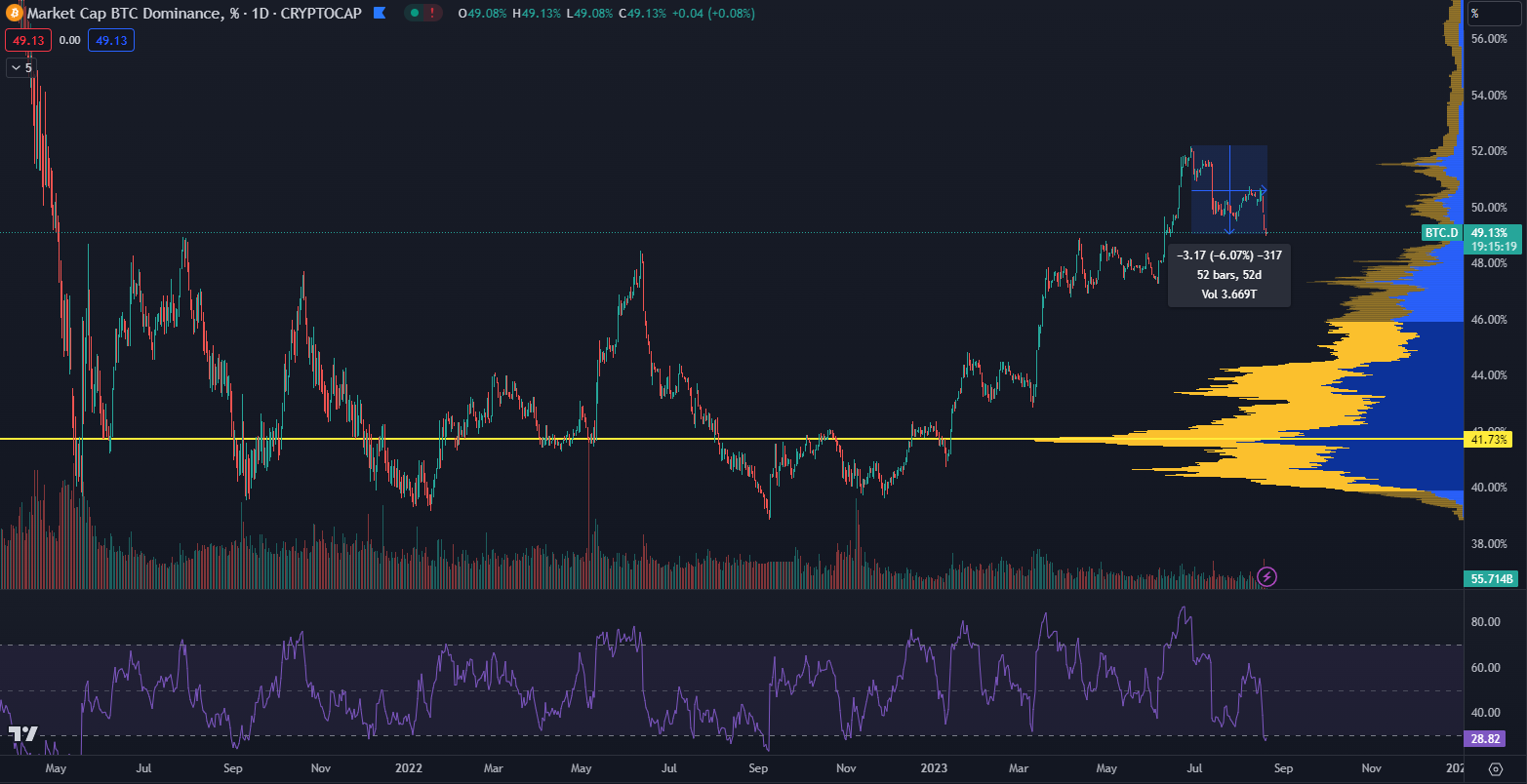Click the red exclamation warning indicator
Viewport: 1527px width, 784px height.
click(x=431, y=14)
